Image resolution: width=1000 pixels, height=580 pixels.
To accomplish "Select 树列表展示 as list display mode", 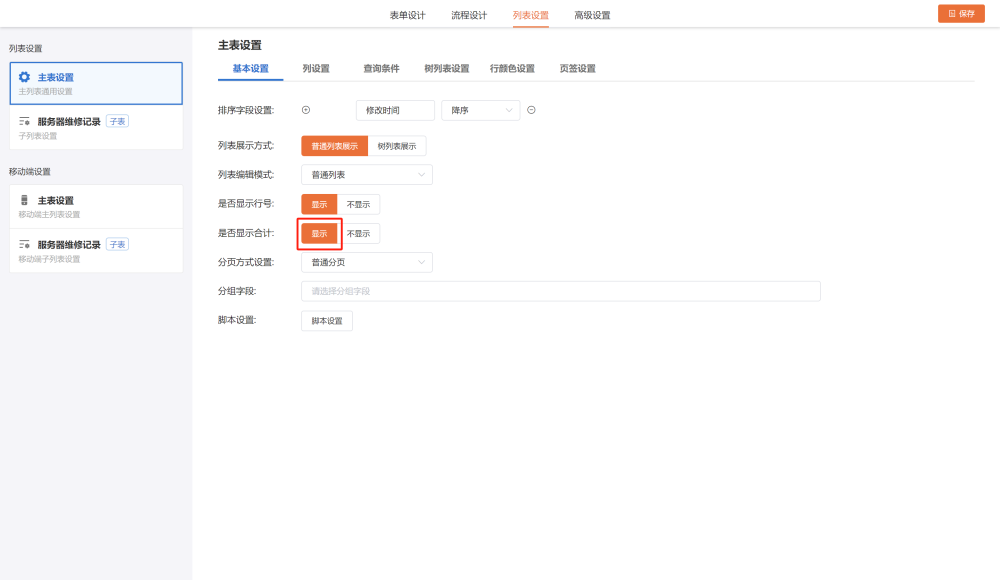I will pos(397,146).
